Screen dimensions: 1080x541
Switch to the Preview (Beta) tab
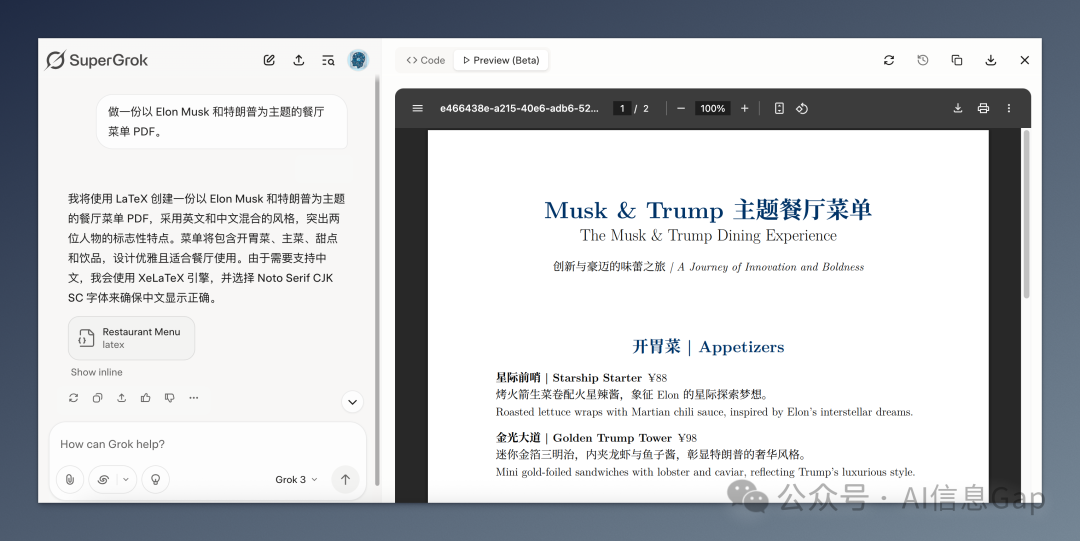[501, 61]
